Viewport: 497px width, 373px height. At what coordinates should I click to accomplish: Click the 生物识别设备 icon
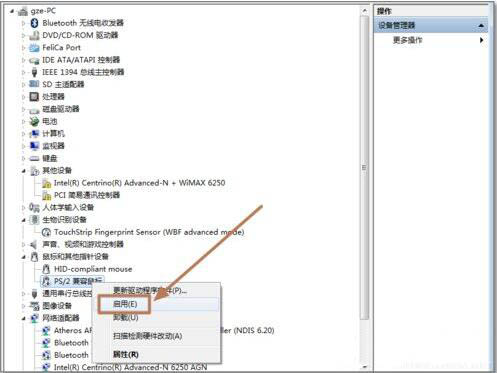[34, 220]
